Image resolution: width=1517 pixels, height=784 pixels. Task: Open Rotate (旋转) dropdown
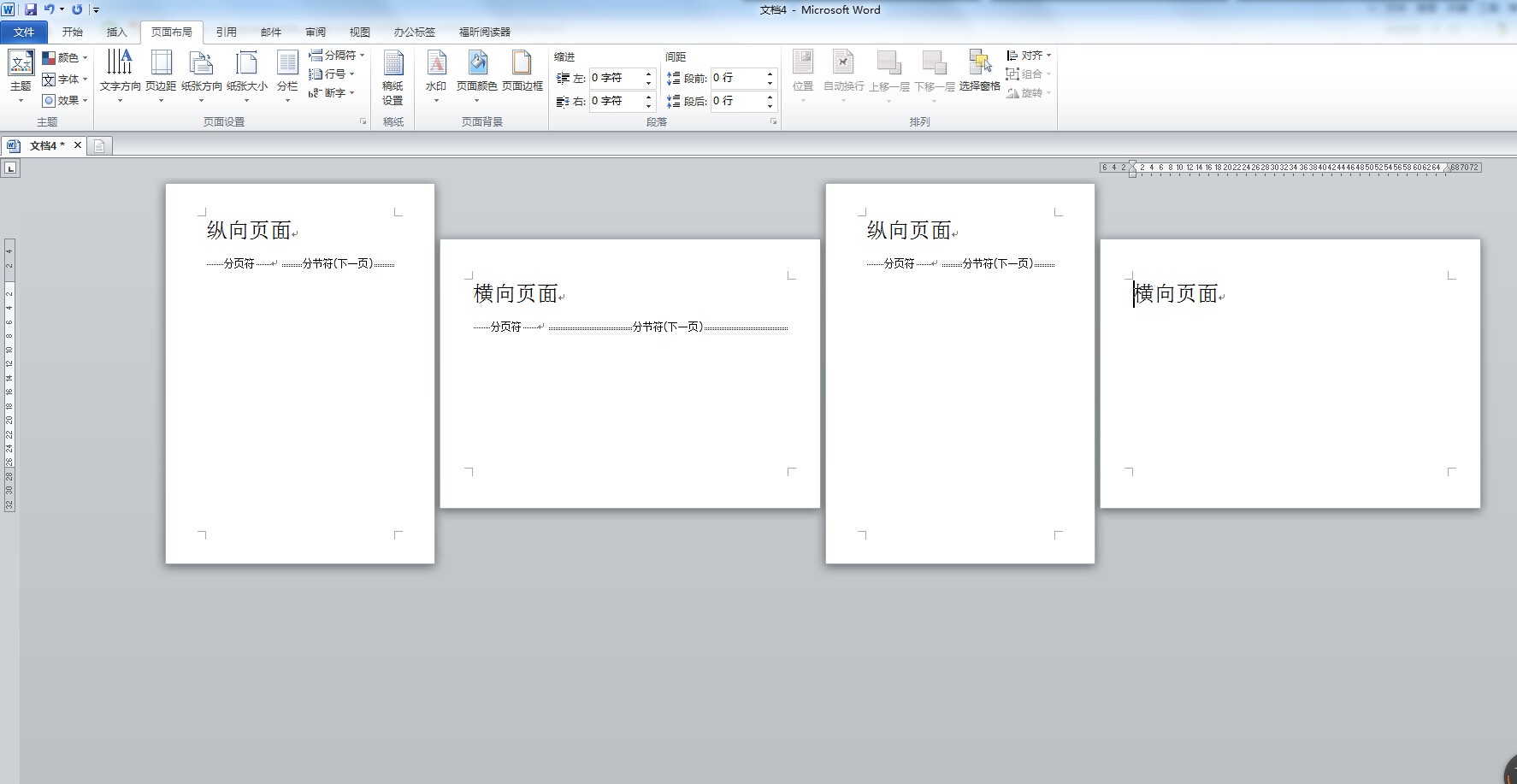(x=1029, y=92)
